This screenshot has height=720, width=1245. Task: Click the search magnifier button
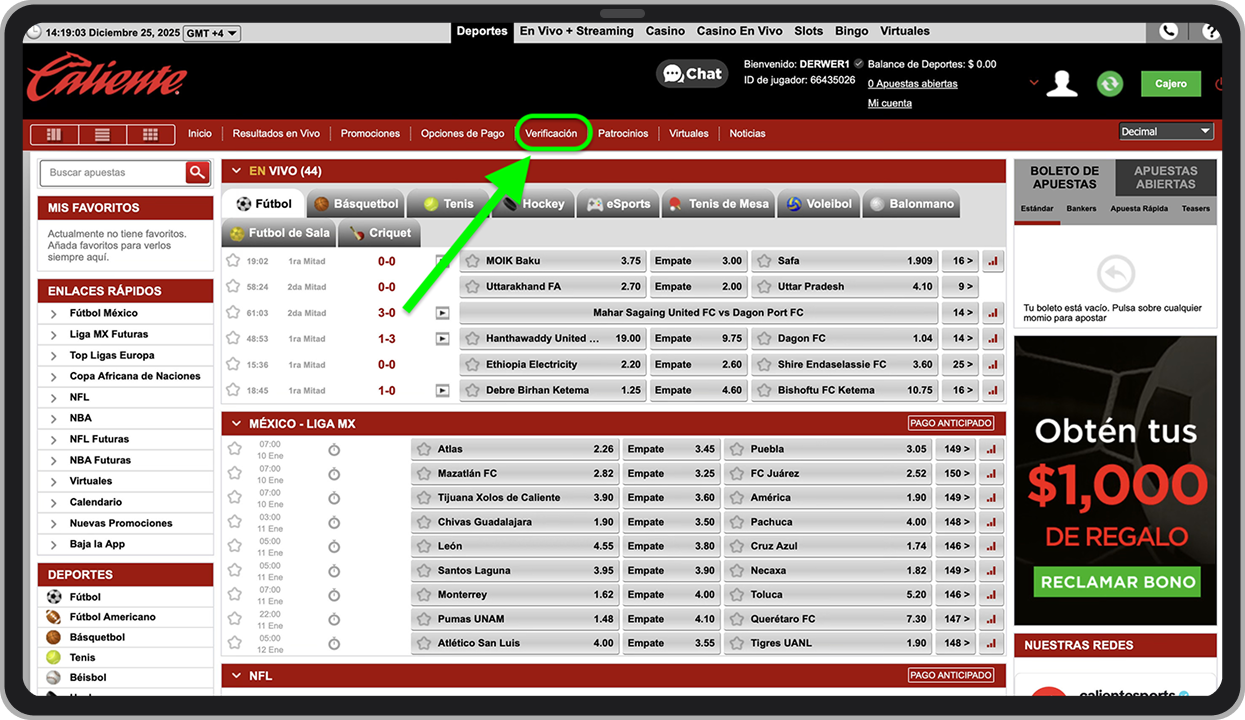[x=197, y=173]
